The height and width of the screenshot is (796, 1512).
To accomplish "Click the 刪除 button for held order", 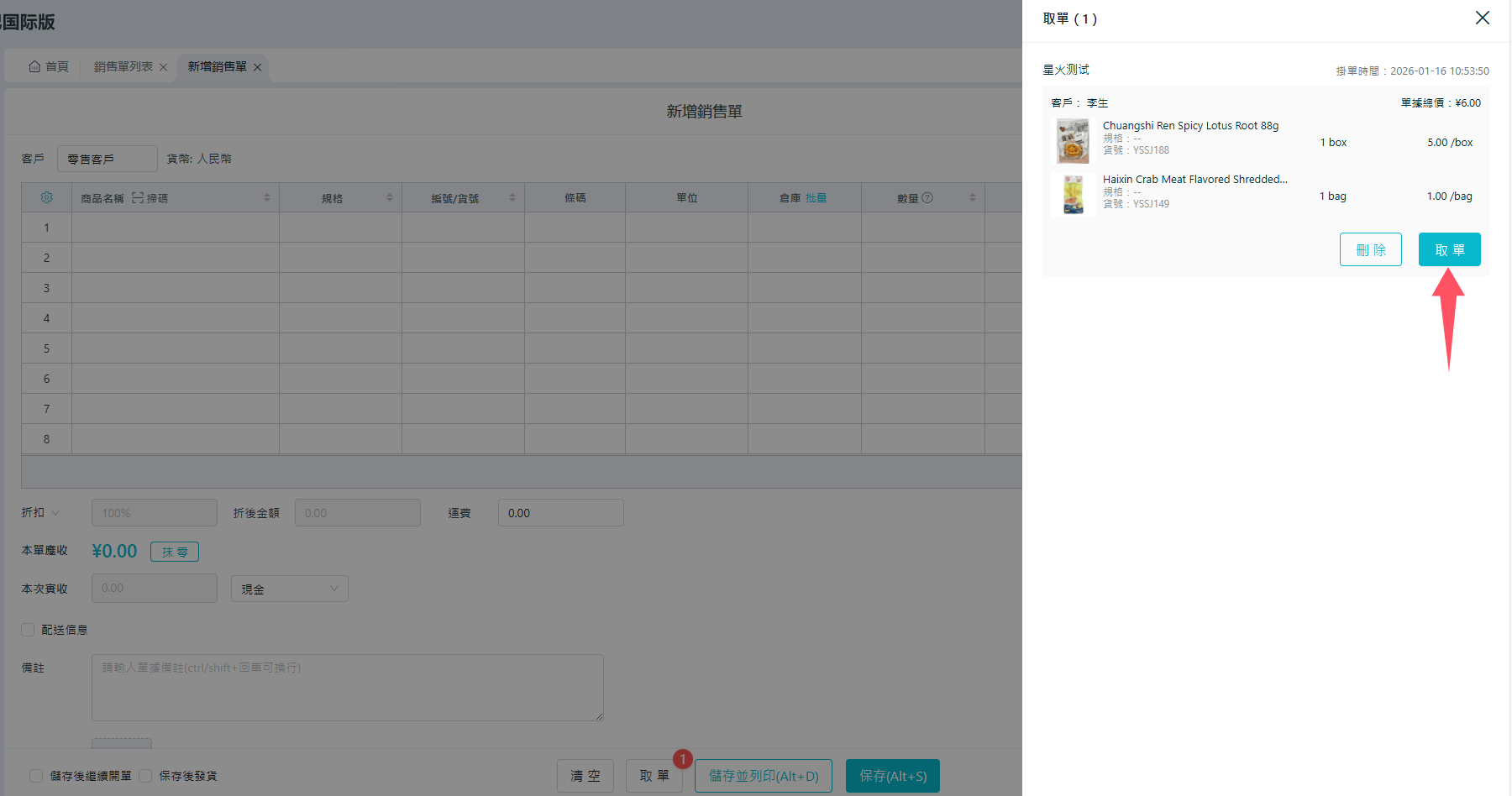I will tap(1370, 249).
